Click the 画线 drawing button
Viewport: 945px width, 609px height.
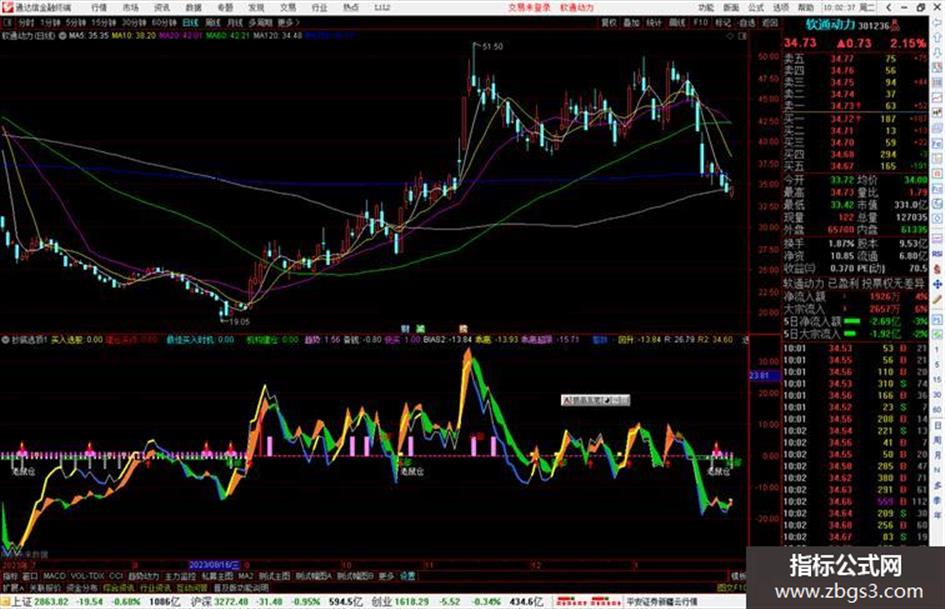677,22
